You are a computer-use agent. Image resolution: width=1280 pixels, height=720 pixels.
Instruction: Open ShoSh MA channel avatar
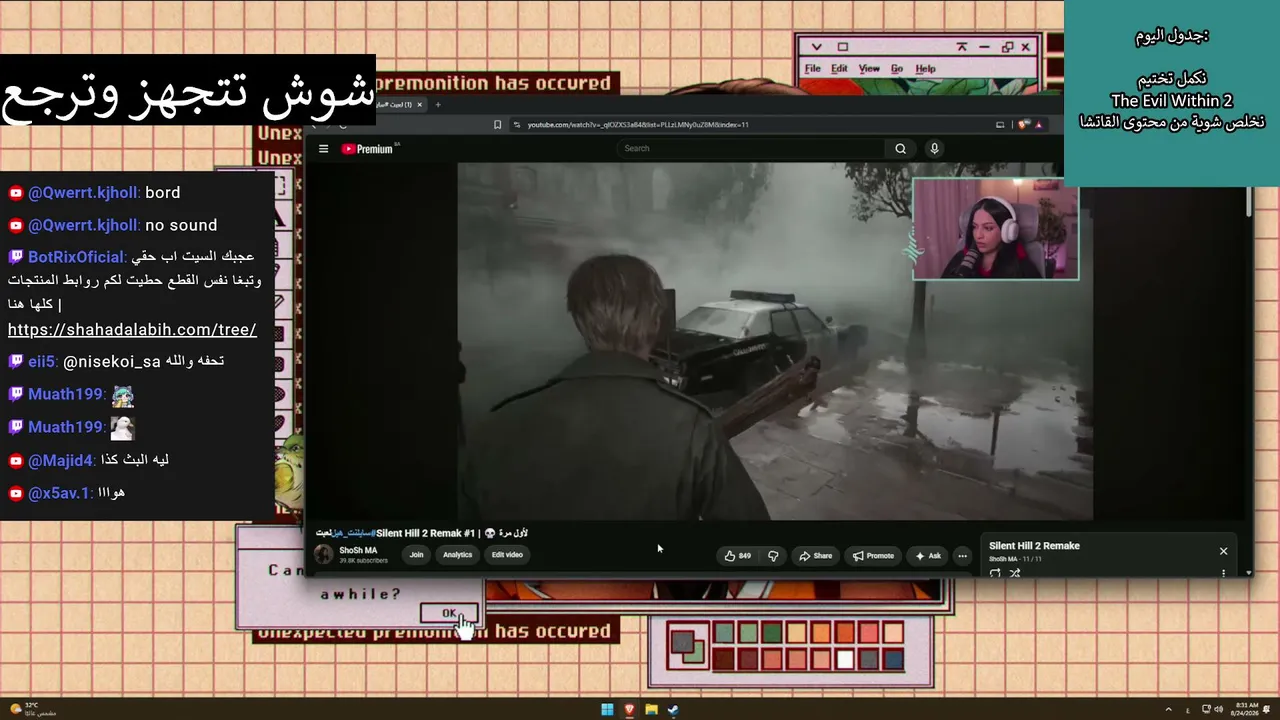click(x=324, y=555)
